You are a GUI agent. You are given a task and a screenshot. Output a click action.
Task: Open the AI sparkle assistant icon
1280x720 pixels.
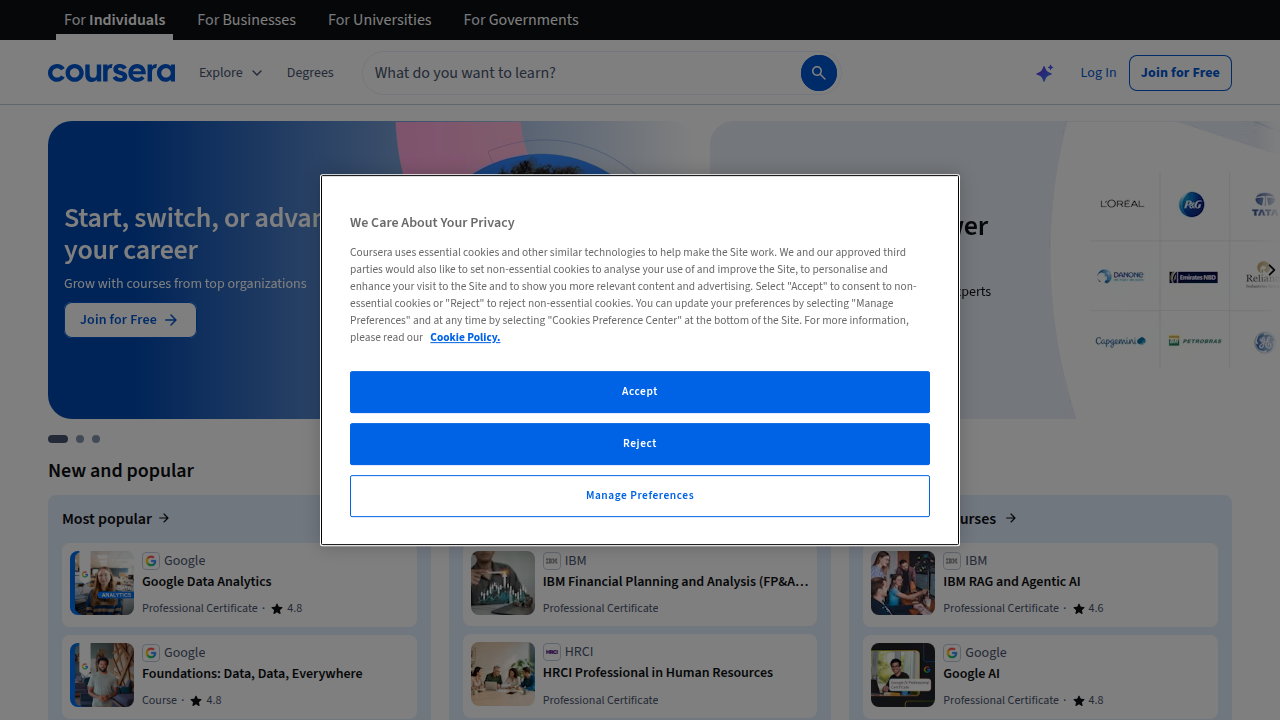click(x=1044, y=73)
